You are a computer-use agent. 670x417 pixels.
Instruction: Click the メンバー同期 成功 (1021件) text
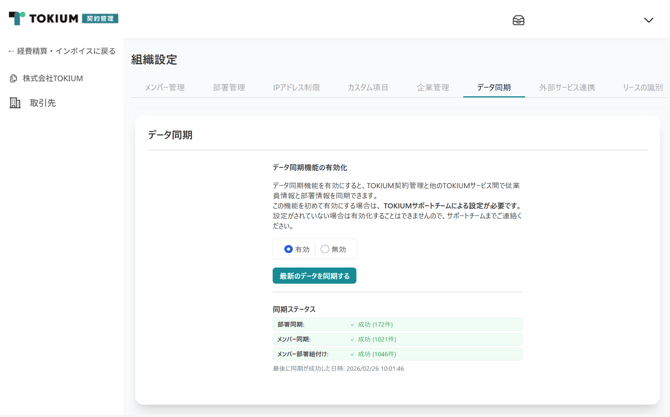[x=377, y=339]
